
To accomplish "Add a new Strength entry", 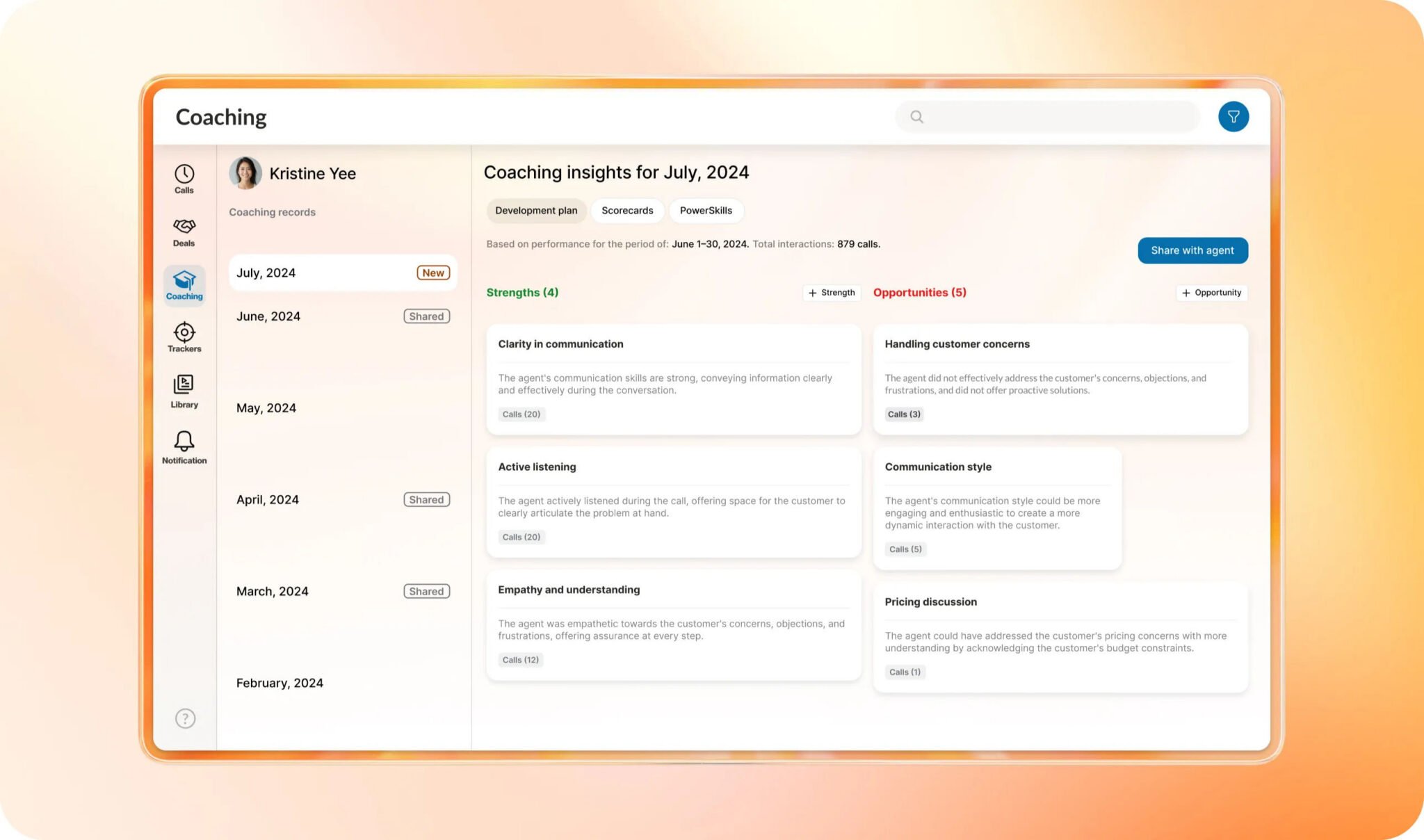I will 832,293.
